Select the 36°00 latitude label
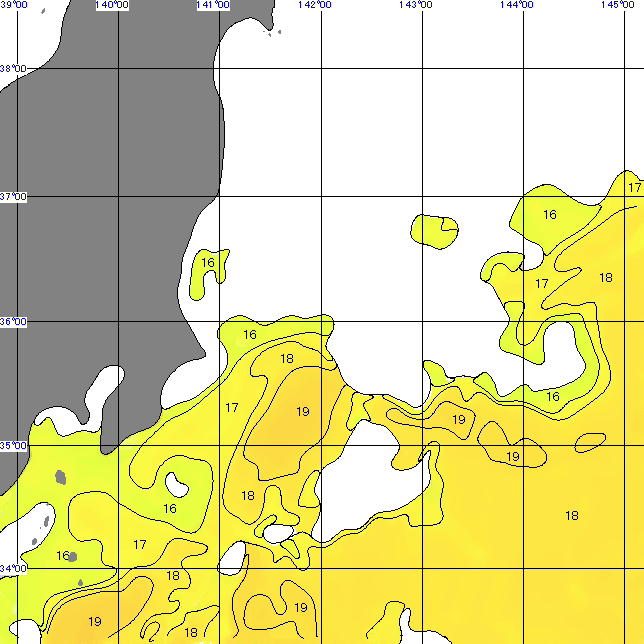Image resolution: width=644 pixels, height=644 pixels. (x=13, y=322)
